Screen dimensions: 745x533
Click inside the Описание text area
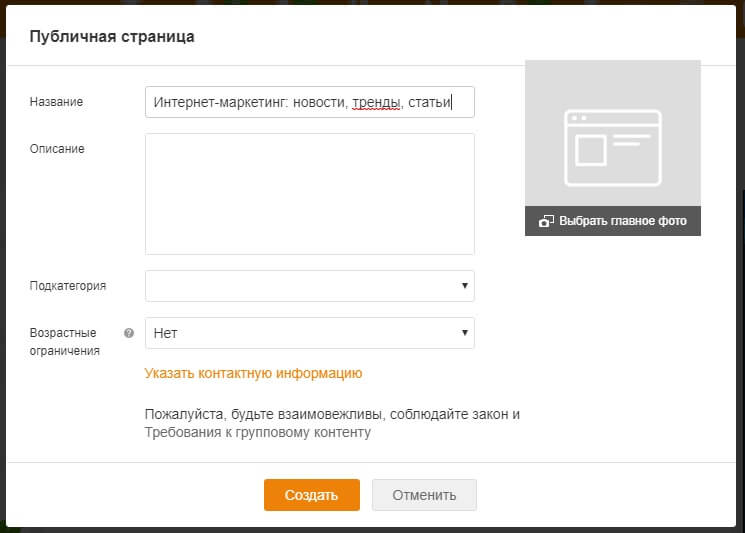point(309,194)
